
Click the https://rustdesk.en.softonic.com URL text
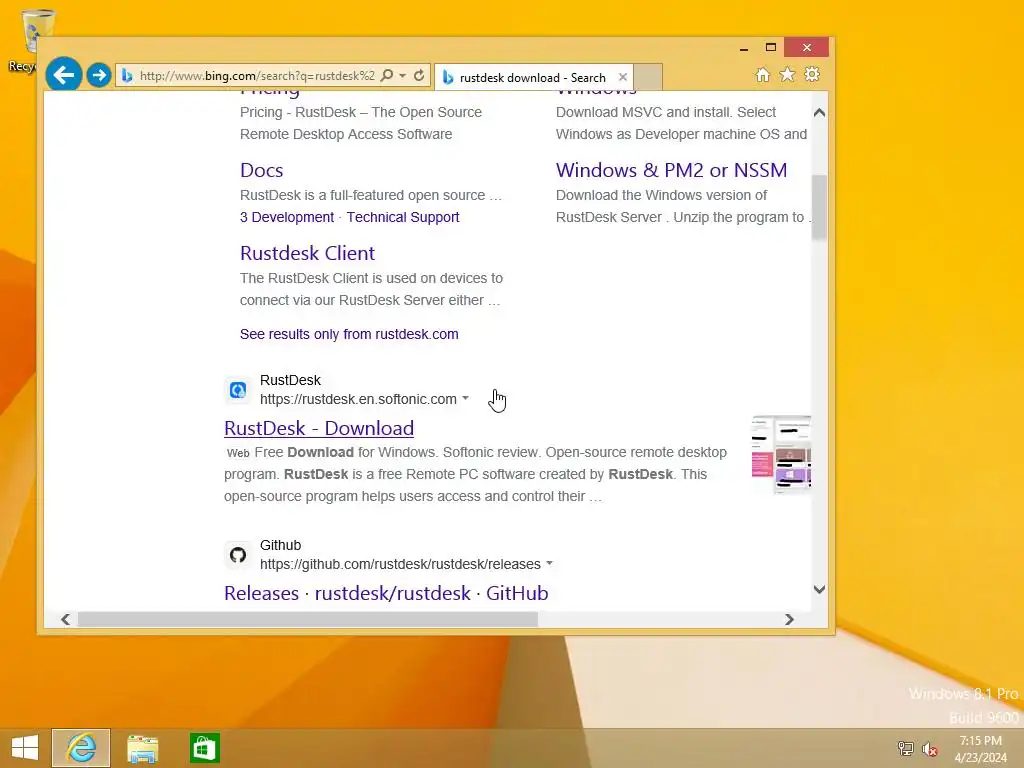[358, 399]
